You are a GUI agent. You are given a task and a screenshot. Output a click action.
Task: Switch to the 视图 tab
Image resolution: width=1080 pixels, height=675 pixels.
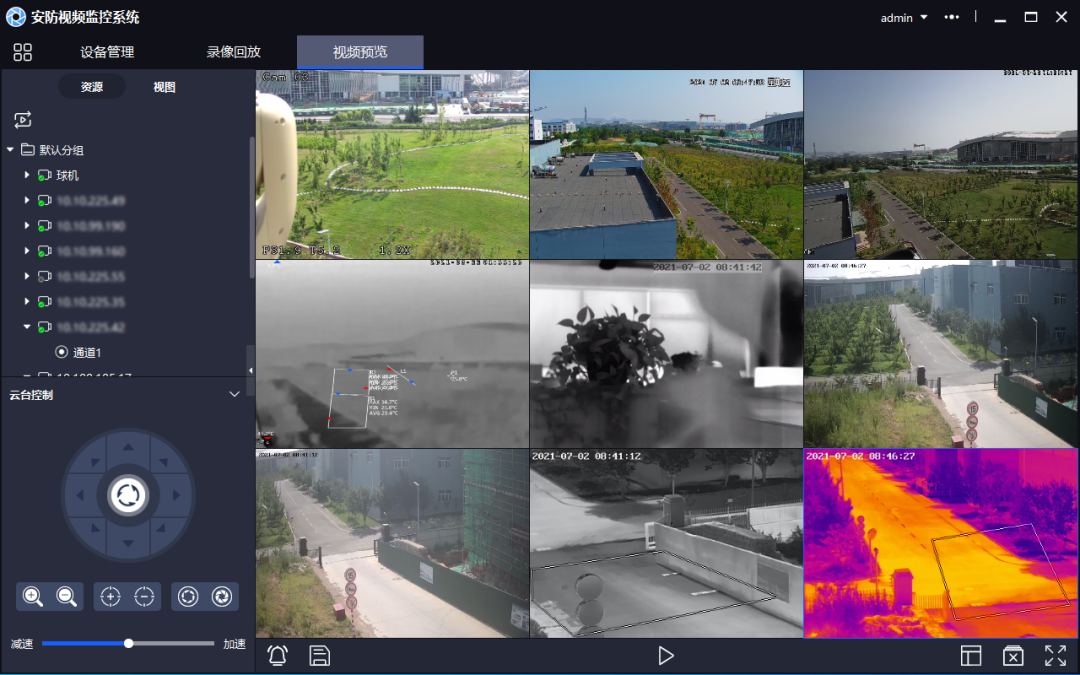pos(164,87)
